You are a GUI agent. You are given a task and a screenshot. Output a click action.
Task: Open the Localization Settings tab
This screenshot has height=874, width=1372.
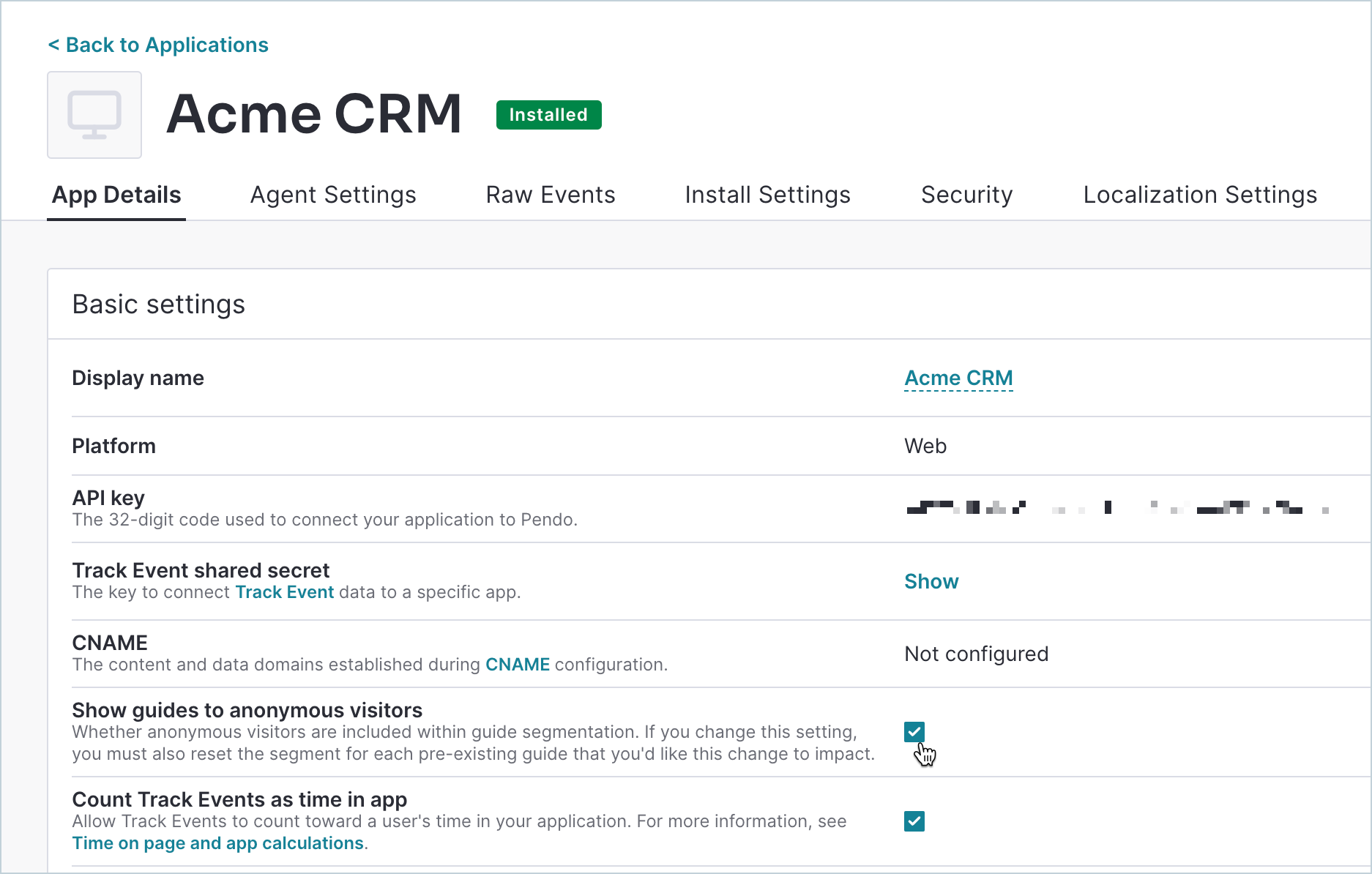pyautogui.click(x=1200, y=195)
